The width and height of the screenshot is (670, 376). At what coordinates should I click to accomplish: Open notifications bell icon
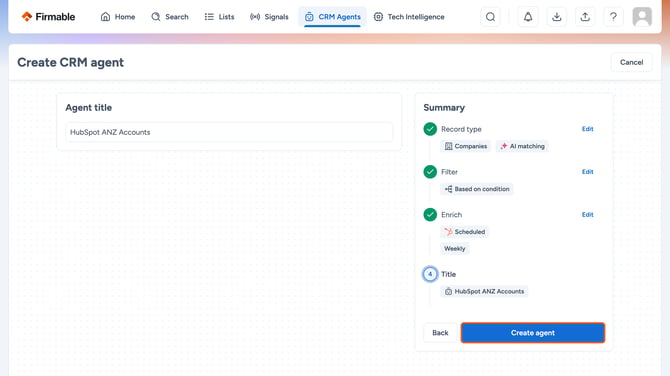point(528,17)
